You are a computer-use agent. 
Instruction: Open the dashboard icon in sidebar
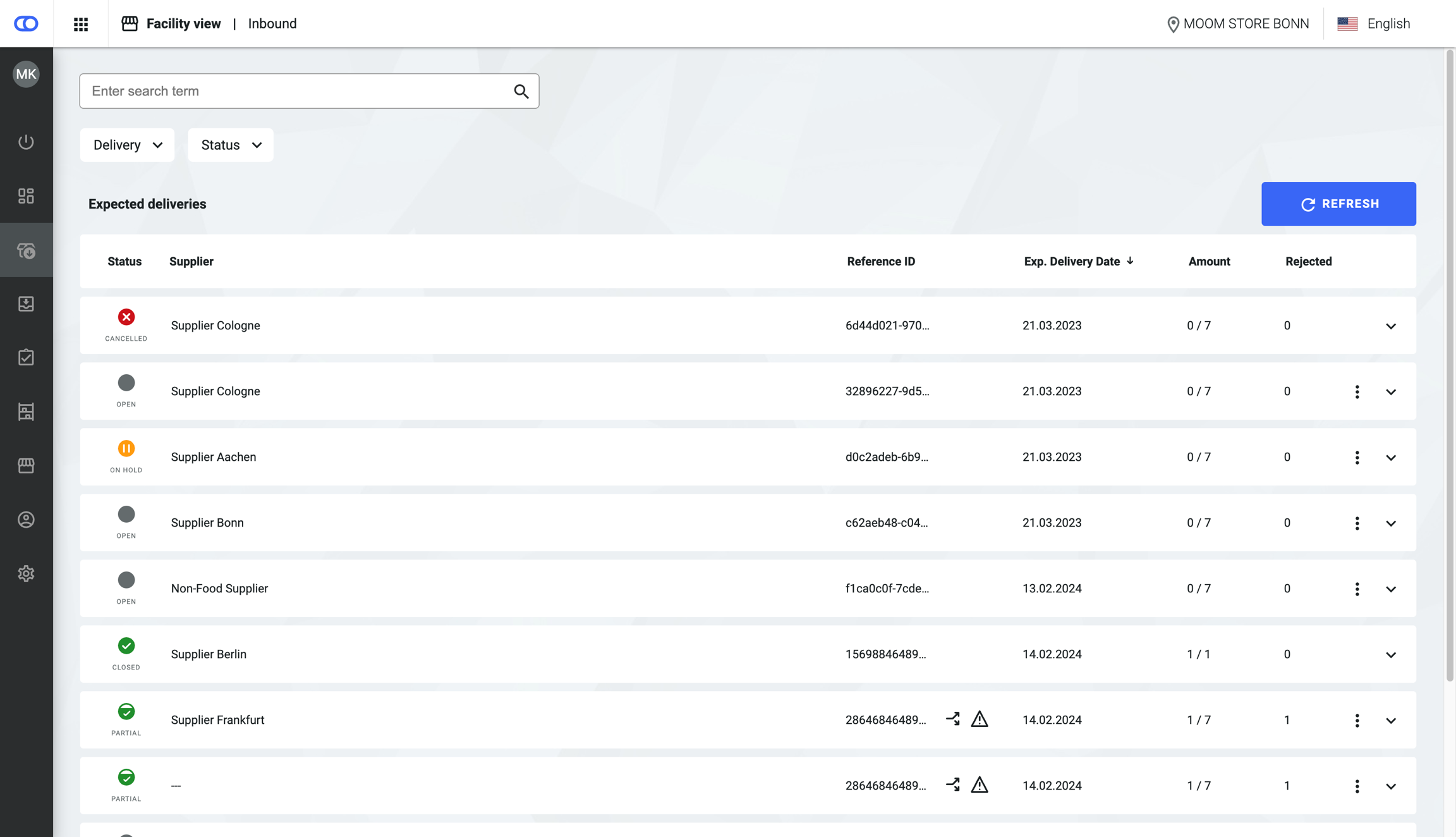point(26,196)
